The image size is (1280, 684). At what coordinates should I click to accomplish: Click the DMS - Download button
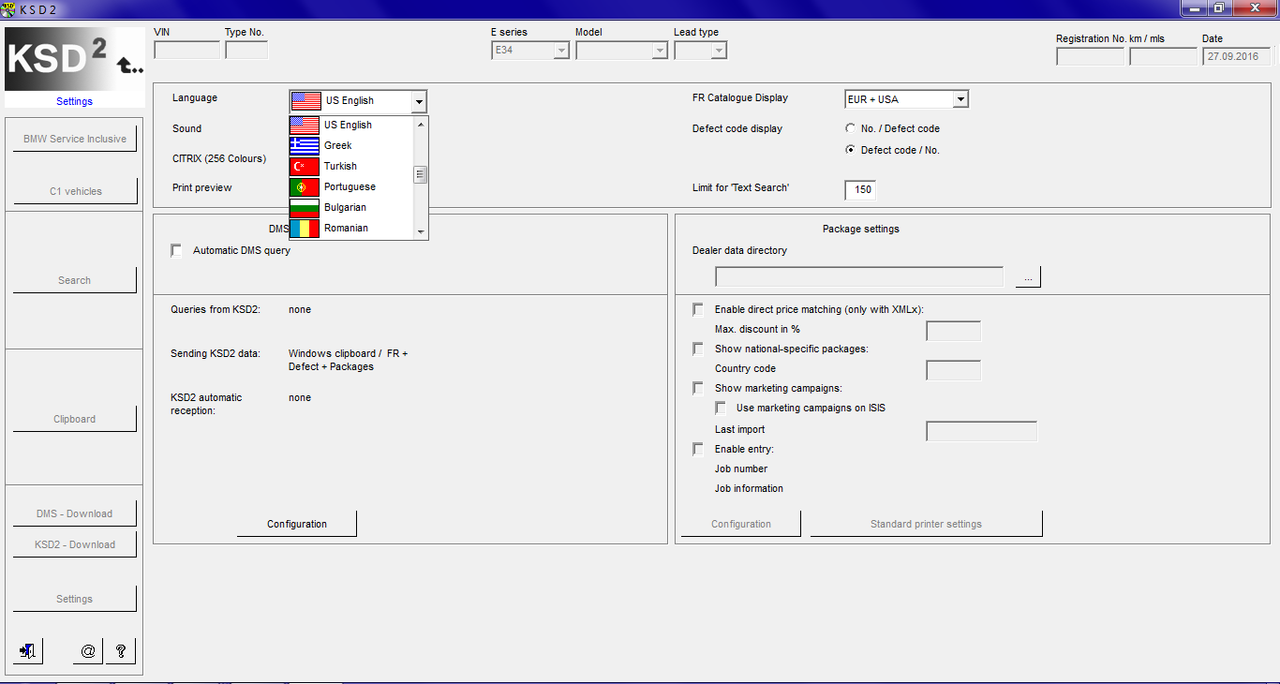click(x=75, y=514)
